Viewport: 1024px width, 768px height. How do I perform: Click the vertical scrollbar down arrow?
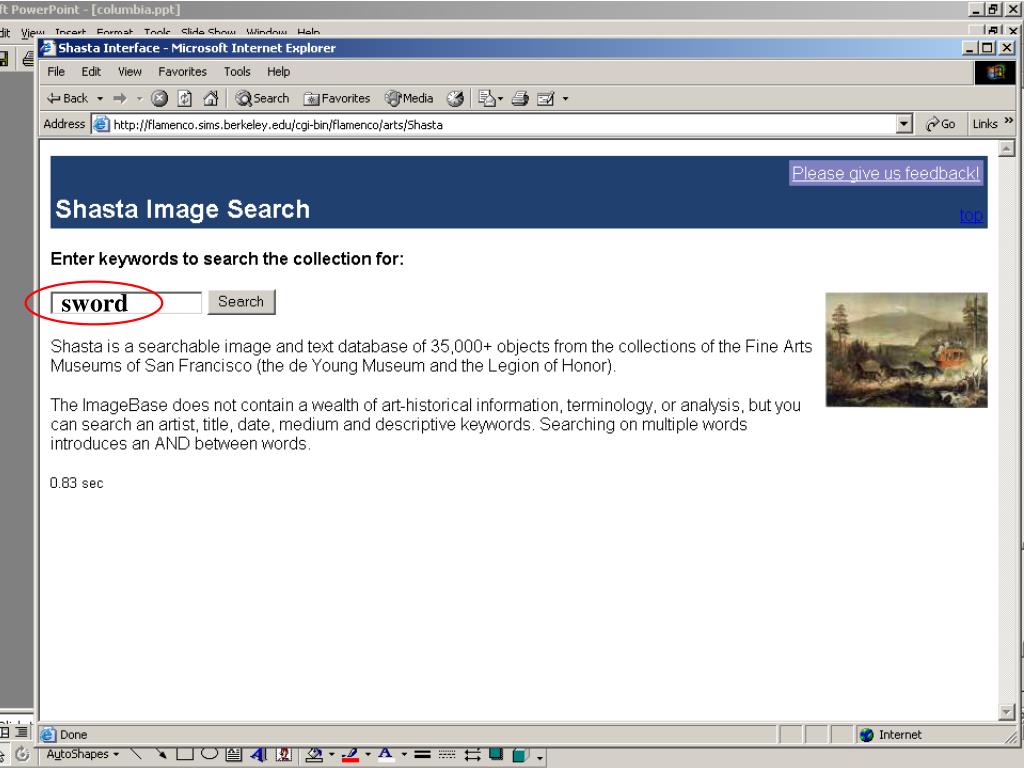[x=1006, y=712]
